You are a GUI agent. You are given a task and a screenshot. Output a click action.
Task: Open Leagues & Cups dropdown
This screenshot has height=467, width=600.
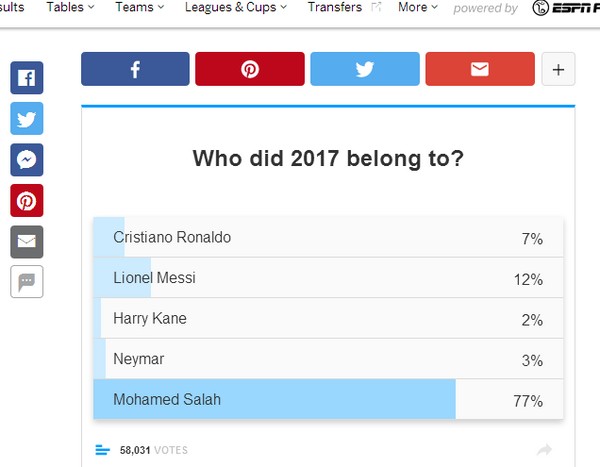pyautogui.click(x=236, y=7)
